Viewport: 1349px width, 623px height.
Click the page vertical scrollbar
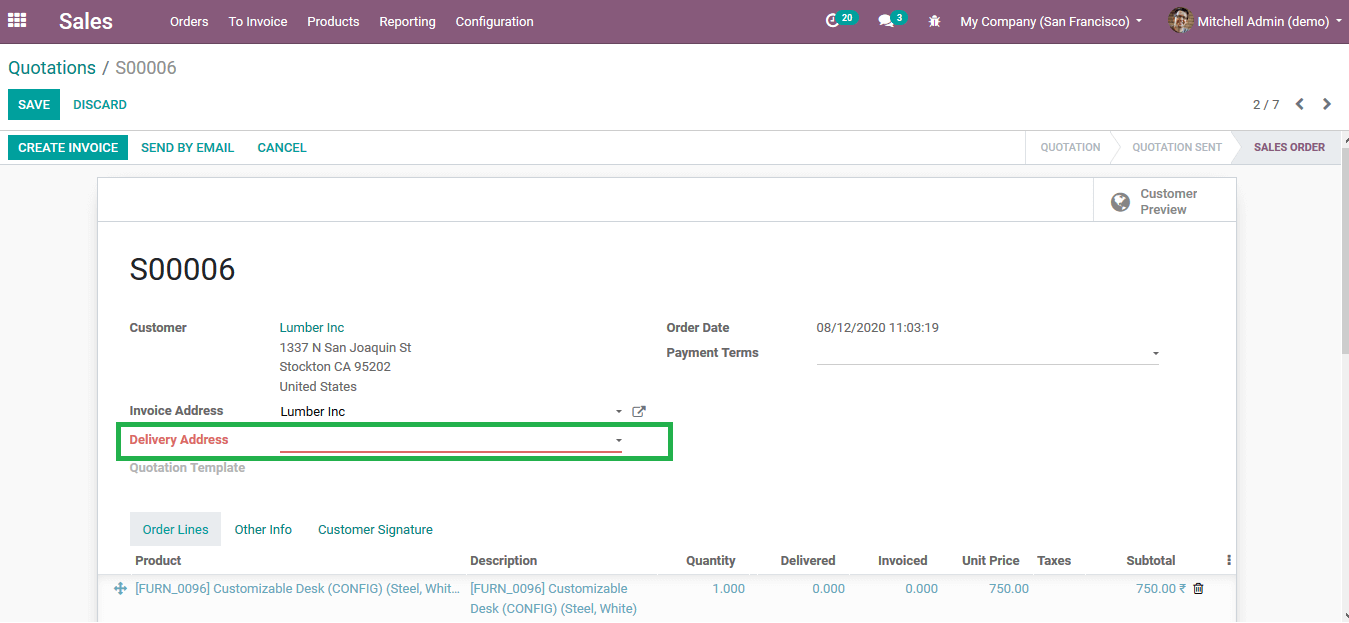1344,250
